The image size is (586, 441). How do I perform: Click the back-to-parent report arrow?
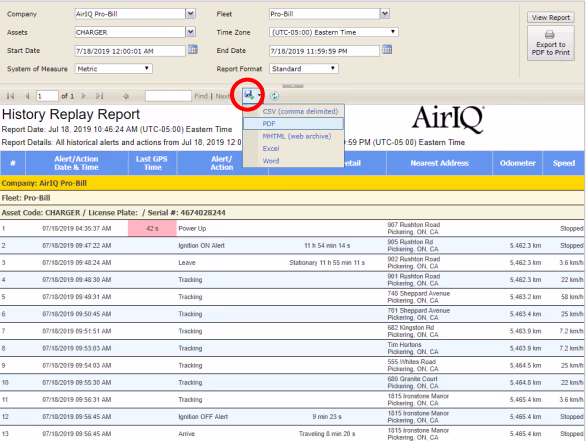[126, 96]
